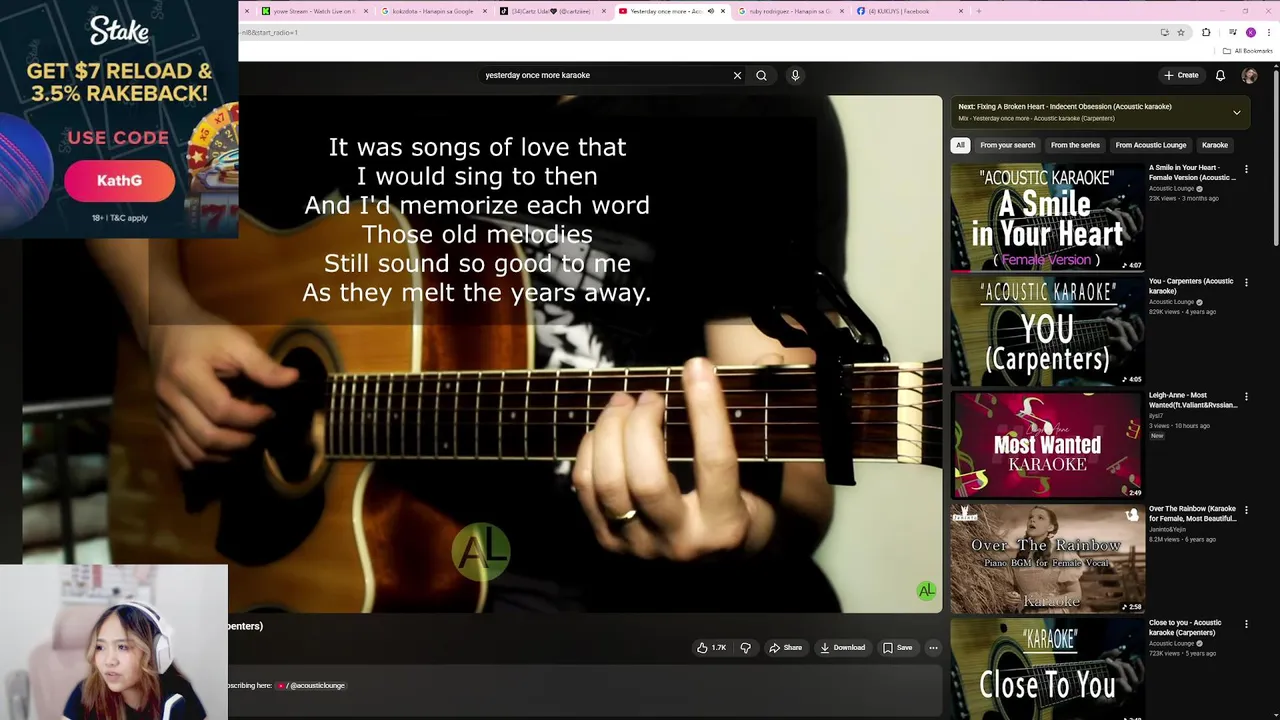Expand the Next up mix panel
Screen dimensions: 1280x720
pyautogui.click(x=1237, y=112)
